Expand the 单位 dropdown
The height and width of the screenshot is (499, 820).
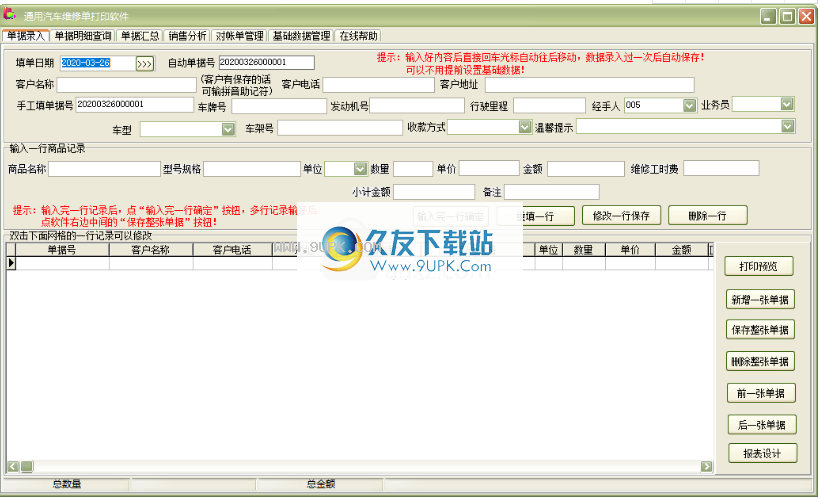point(360,169)
